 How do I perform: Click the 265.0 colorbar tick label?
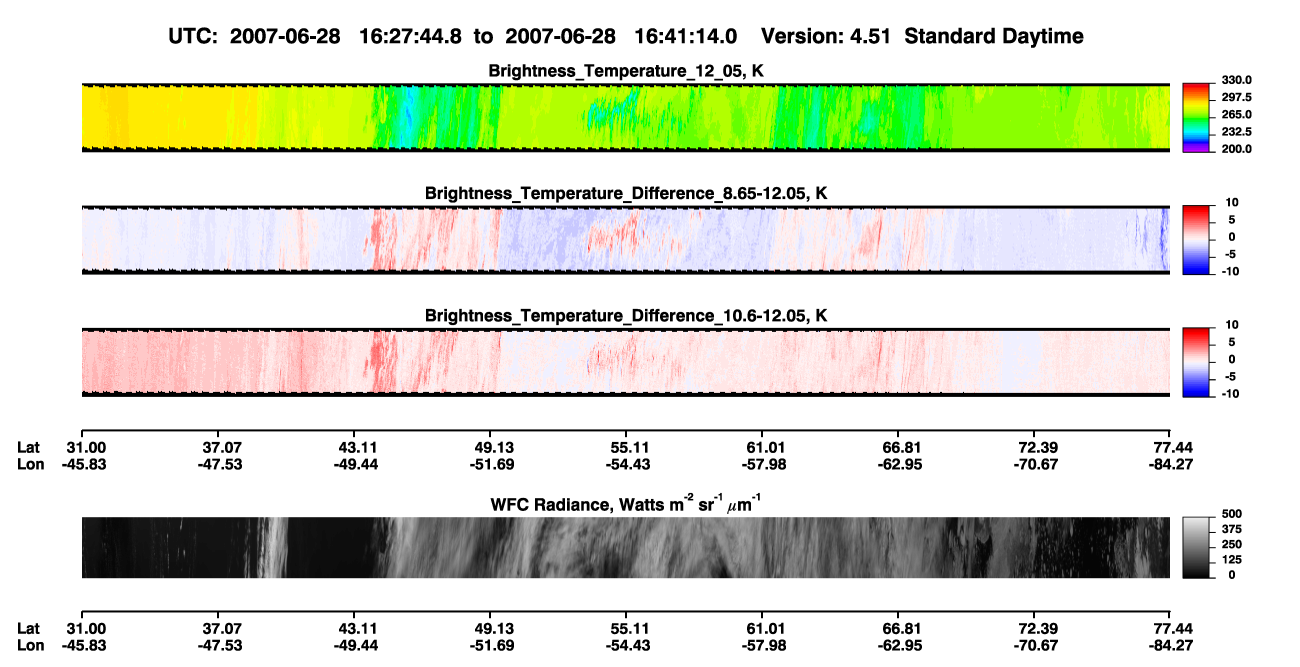click(1236, 114)
